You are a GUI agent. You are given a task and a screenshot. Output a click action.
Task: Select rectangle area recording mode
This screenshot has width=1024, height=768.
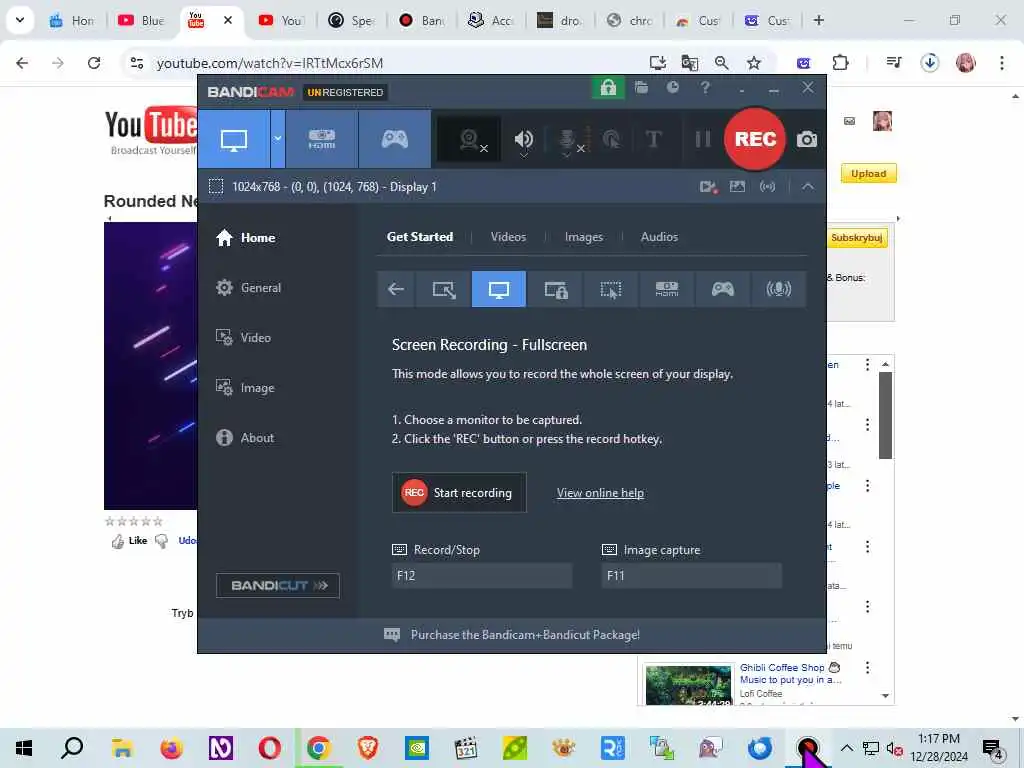pyautogui.click(x=443, y=289)
